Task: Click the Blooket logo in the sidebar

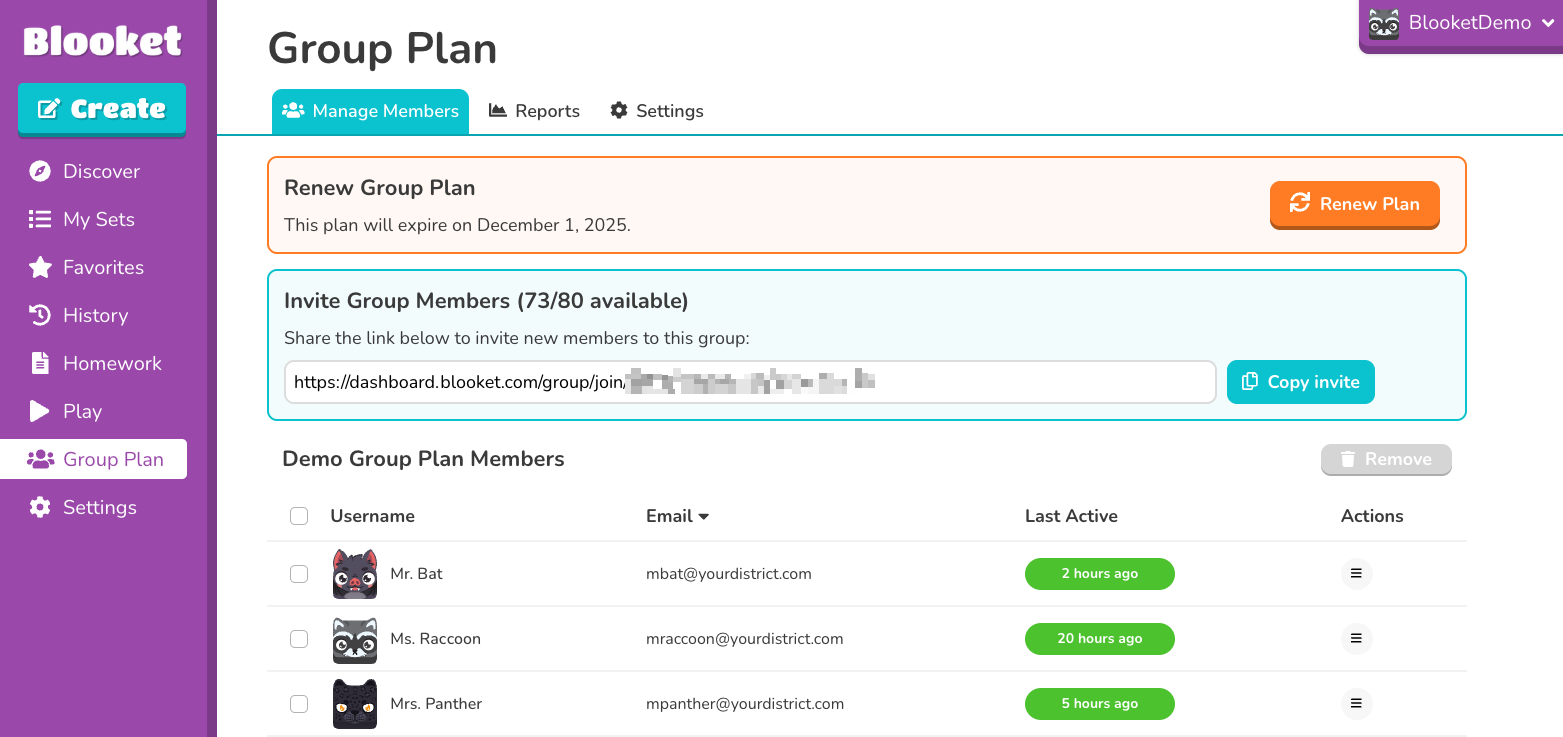Action: (100, 41)
